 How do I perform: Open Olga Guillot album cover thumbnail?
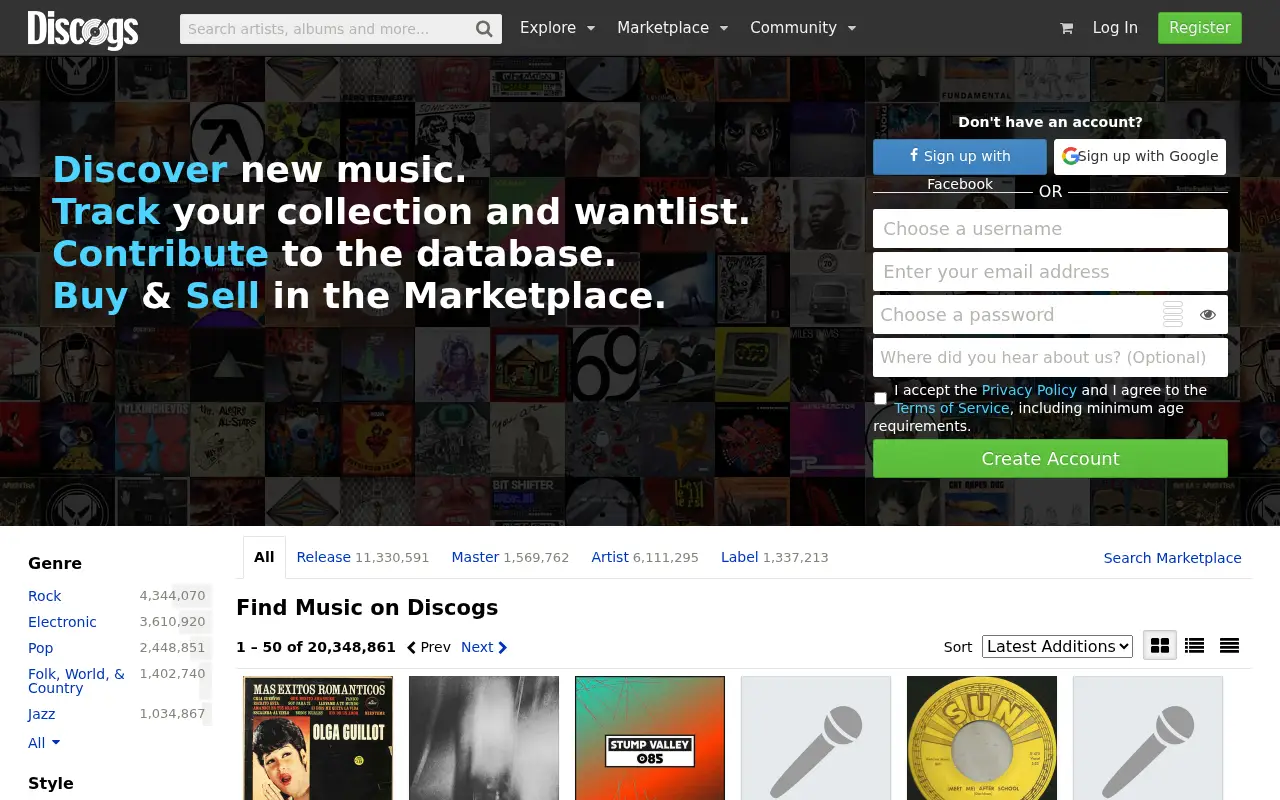point(318,738)
